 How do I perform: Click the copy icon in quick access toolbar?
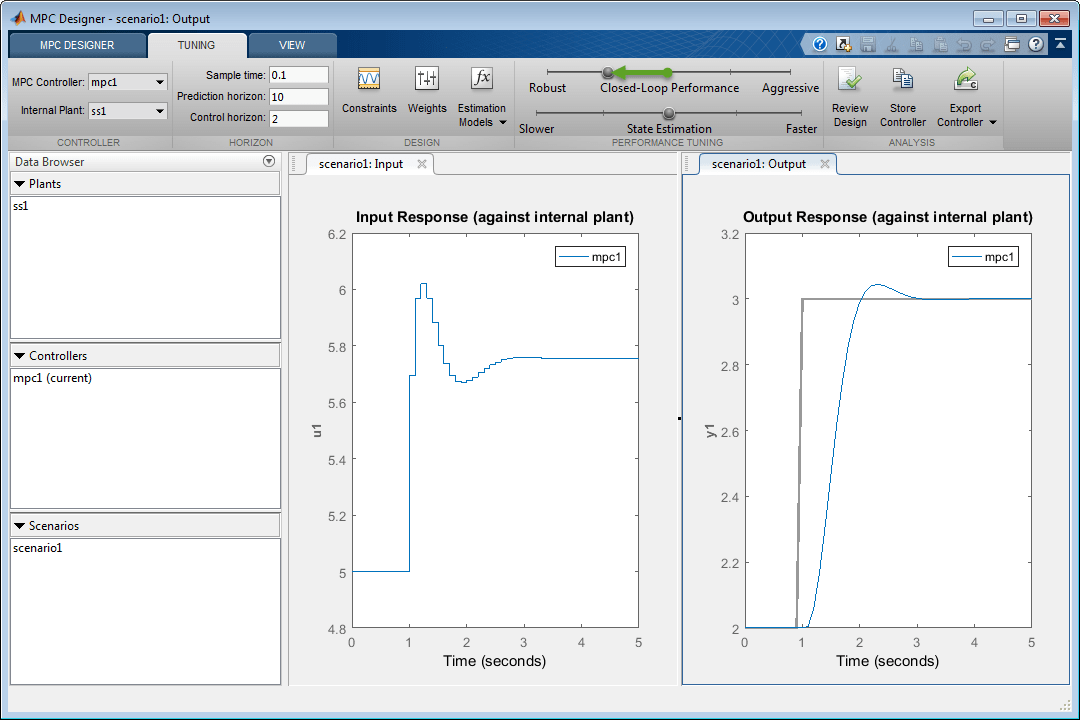pos(916,44)
